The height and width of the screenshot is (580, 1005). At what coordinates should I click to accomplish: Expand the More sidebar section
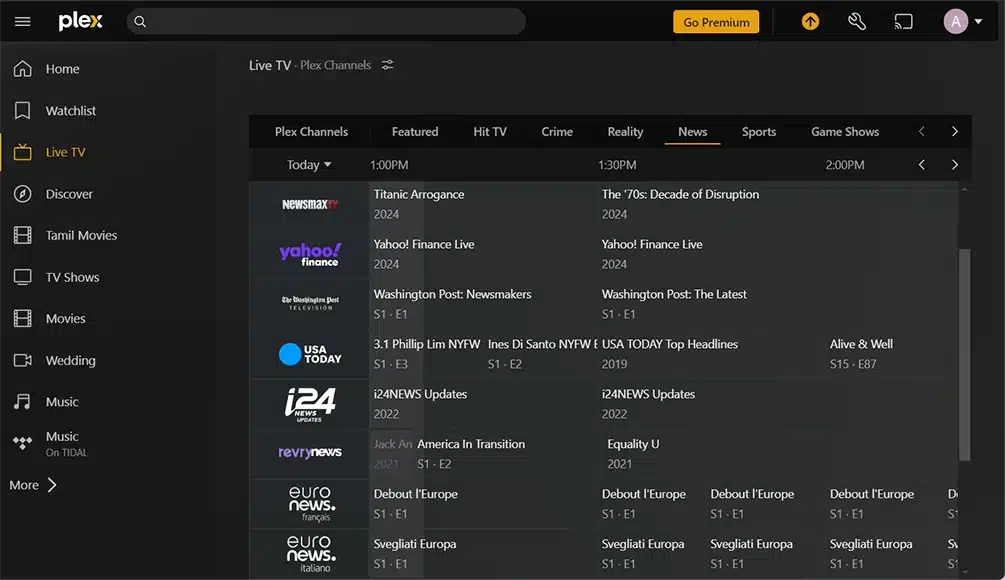click(34, 485)
